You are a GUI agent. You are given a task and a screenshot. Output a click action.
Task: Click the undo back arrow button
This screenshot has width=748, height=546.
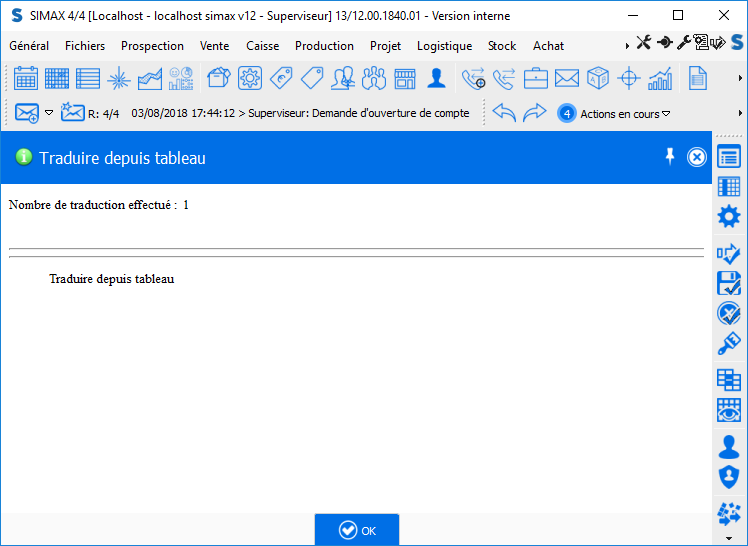pos(504,113)
